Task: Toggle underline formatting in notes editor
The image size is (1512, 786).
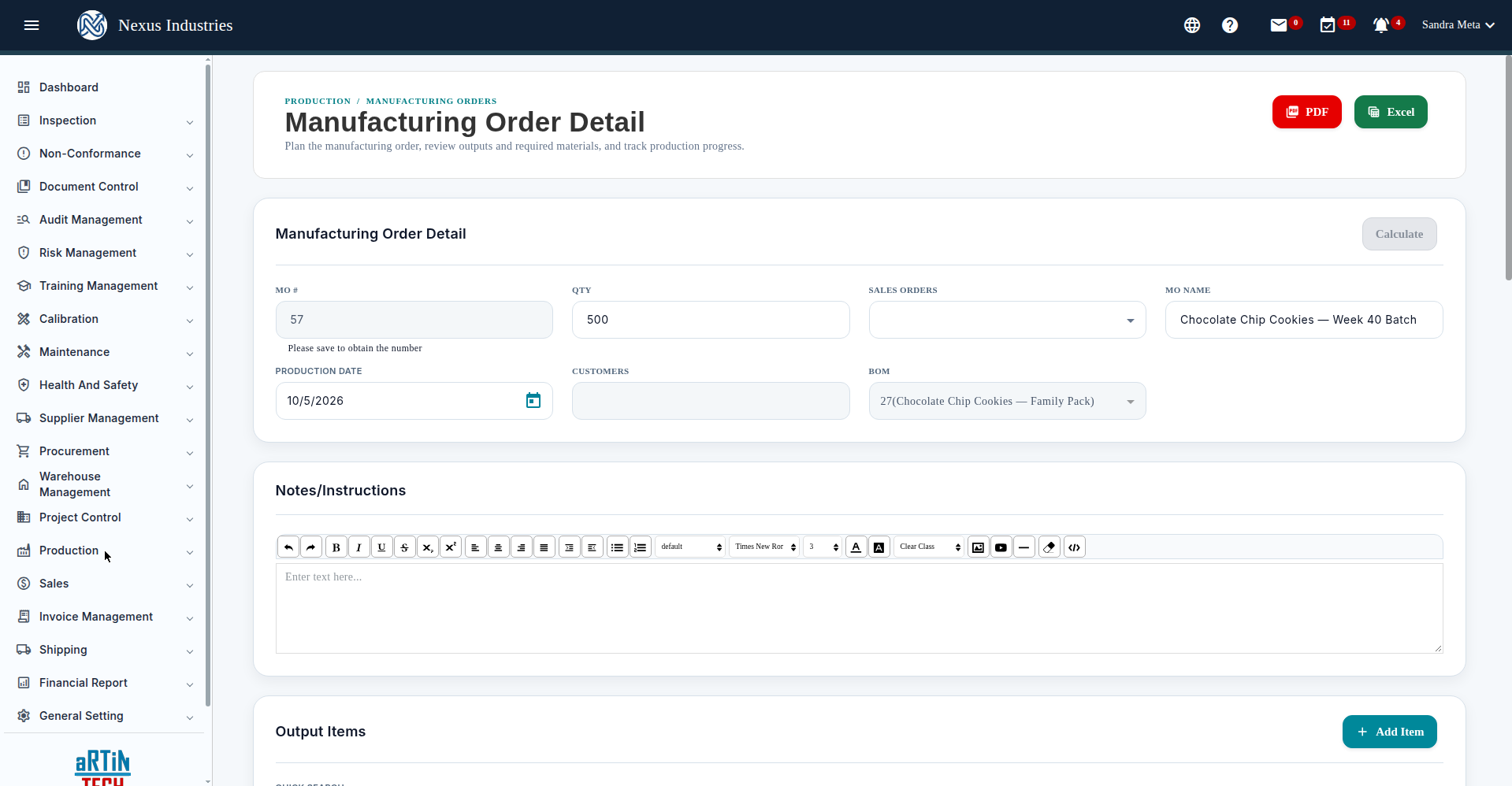Action: (x=382, y=547)
